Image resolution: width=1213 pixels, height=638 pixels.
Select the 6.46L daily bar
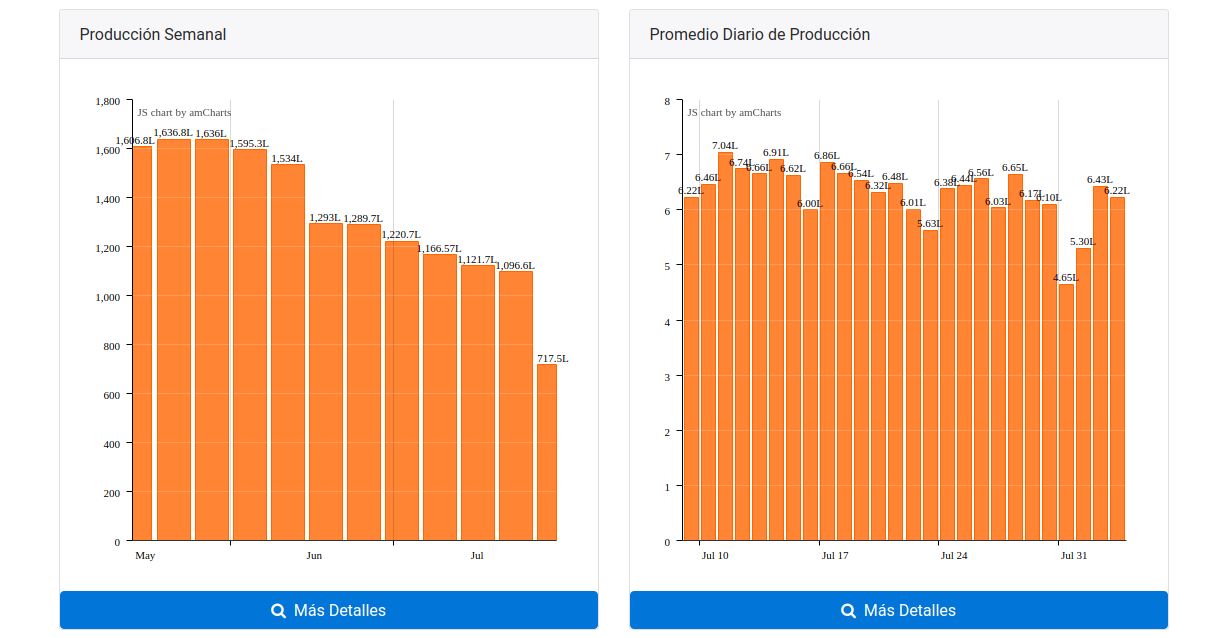pyautogui.click(x=708, y=363)
